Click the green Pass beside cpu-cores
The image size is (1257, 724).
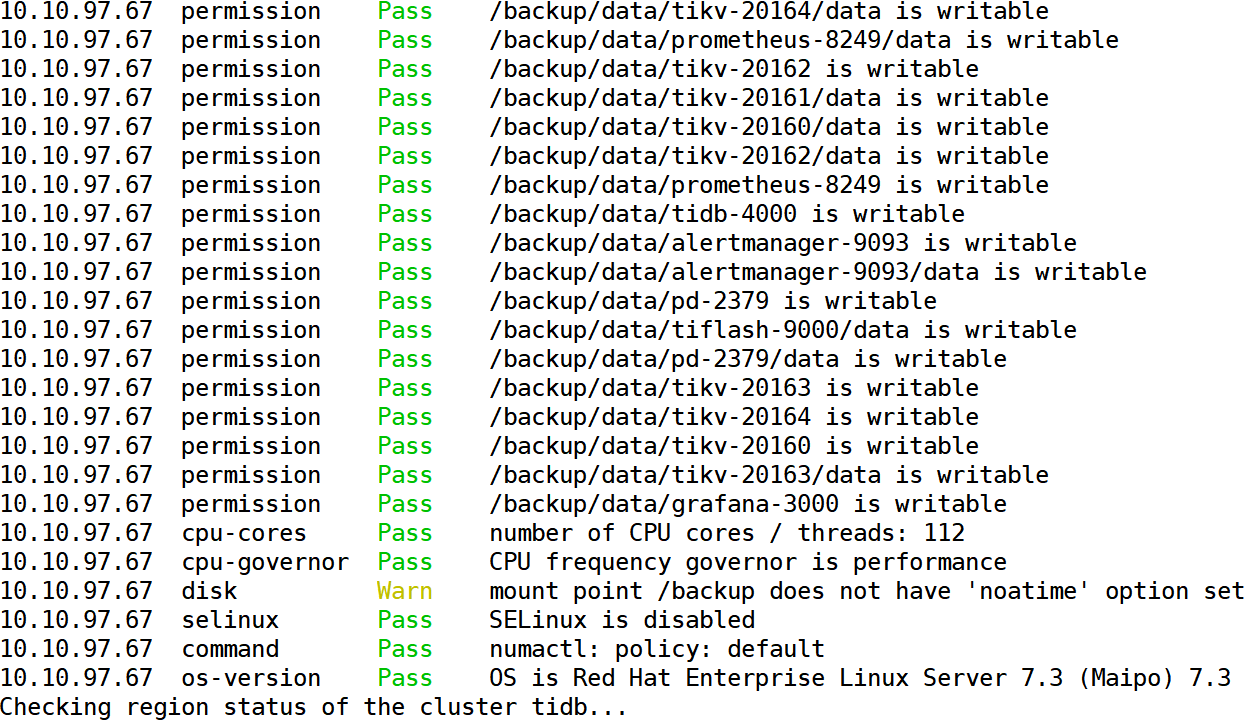pyautogui.click(x=405, y=533)
